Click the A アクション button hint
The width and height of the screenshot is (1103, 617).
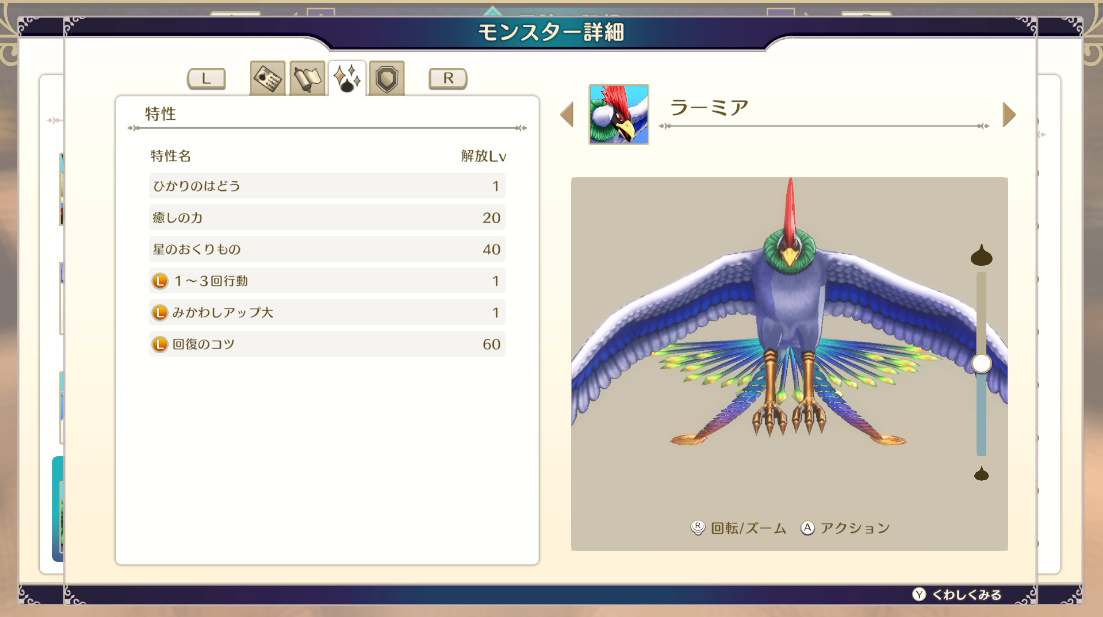tap(846, 528)
